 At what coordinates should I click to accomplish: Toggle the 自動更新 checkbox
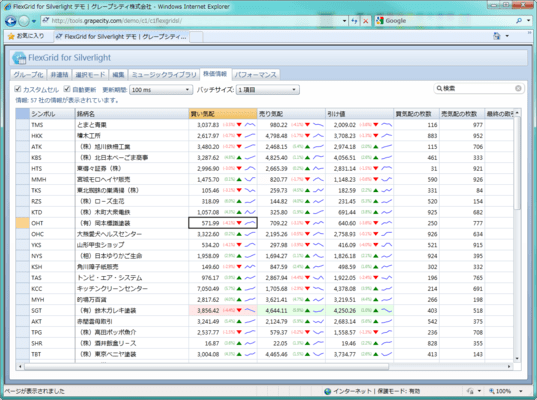(x=67, y=89)
